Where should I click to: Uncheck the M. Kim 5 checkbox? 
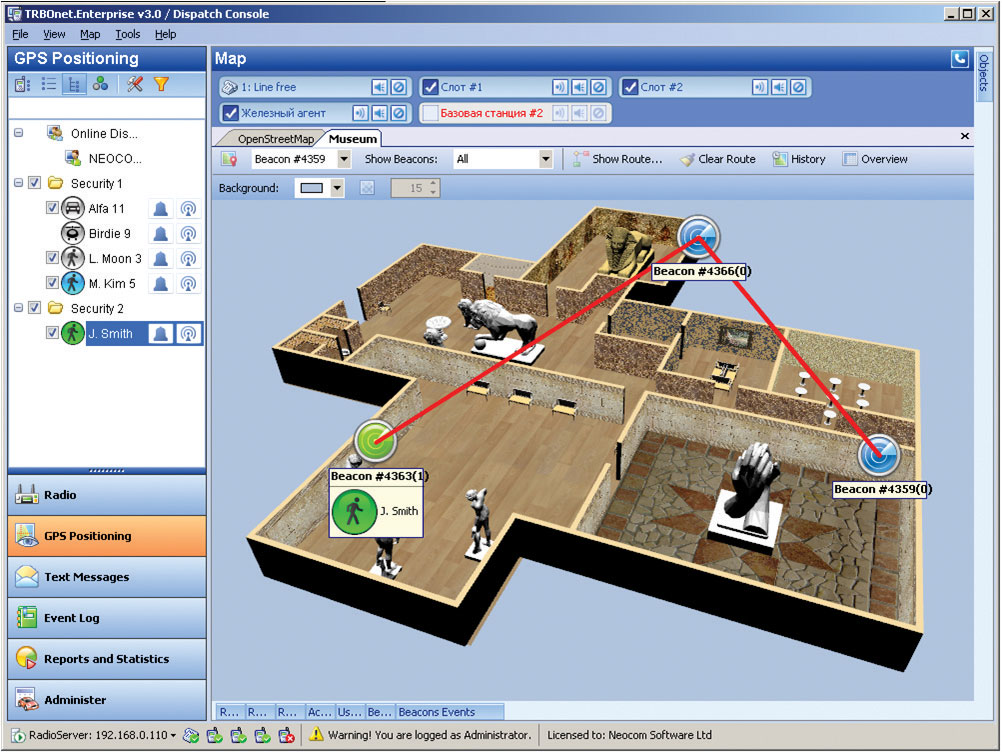[53, 284]
